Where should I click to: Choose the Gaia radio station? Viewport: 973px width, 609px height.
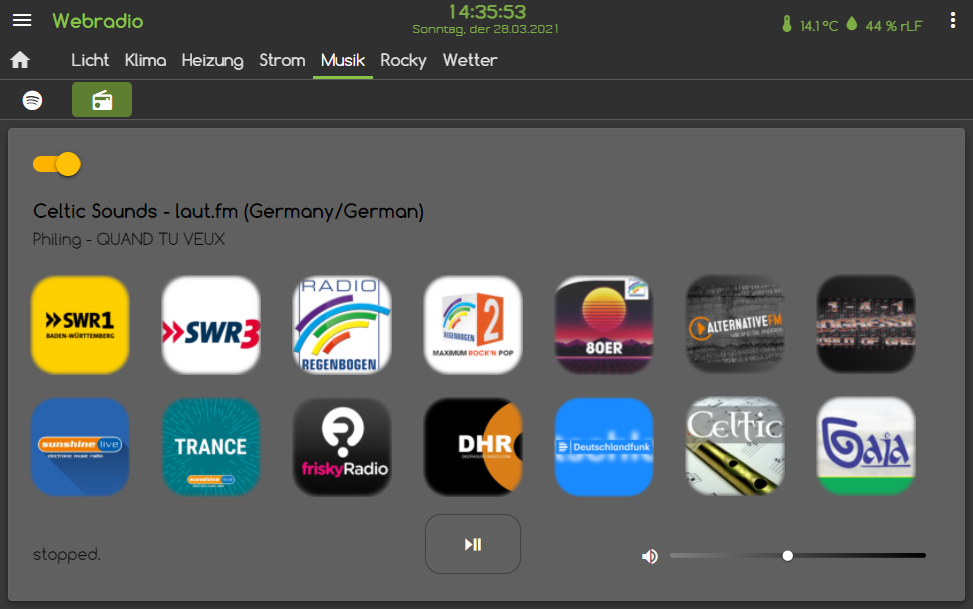click(x=866, y=447)
